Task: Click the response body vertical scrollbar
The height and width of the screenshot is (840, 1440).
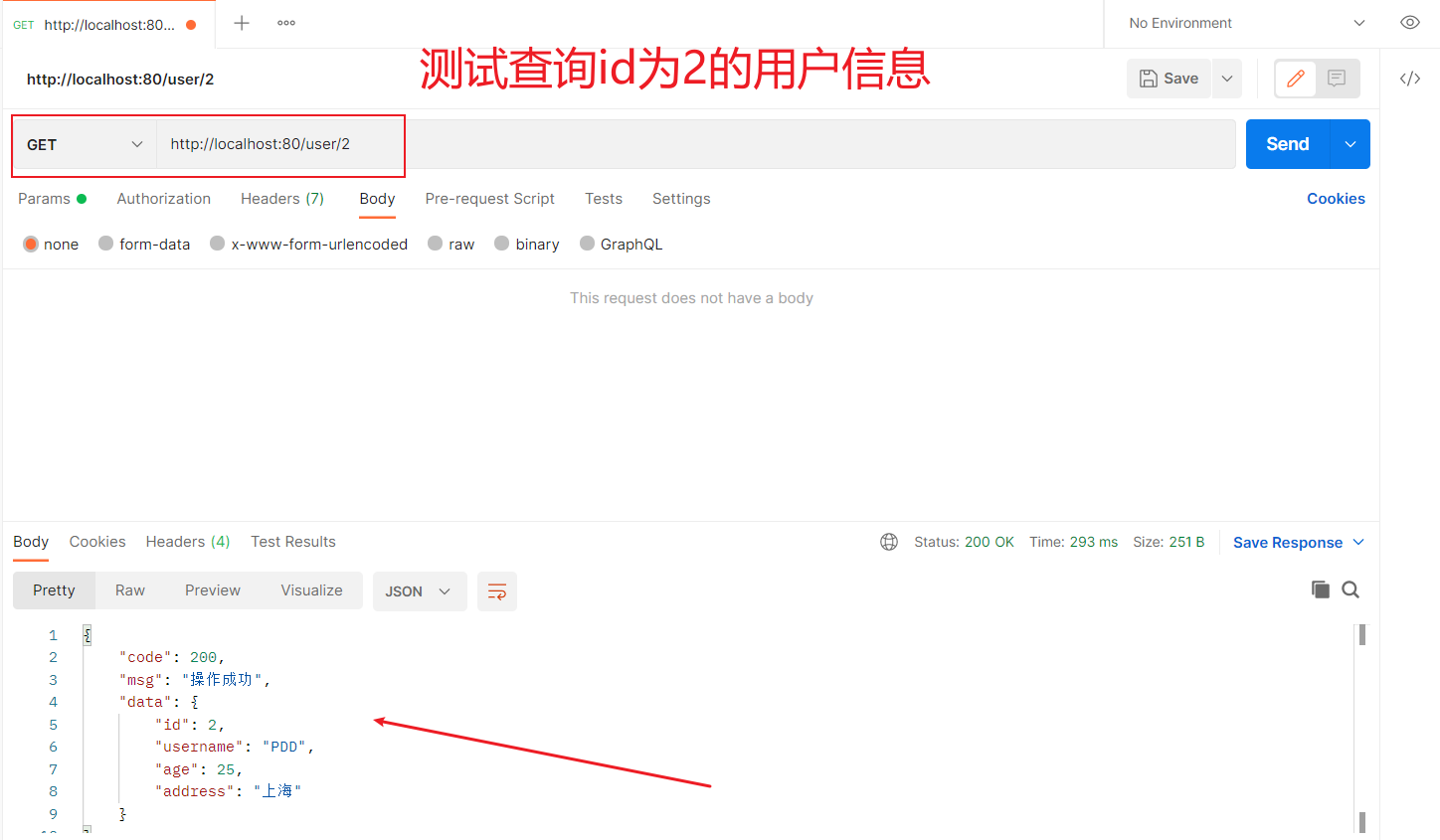Action: point(1361,729)
